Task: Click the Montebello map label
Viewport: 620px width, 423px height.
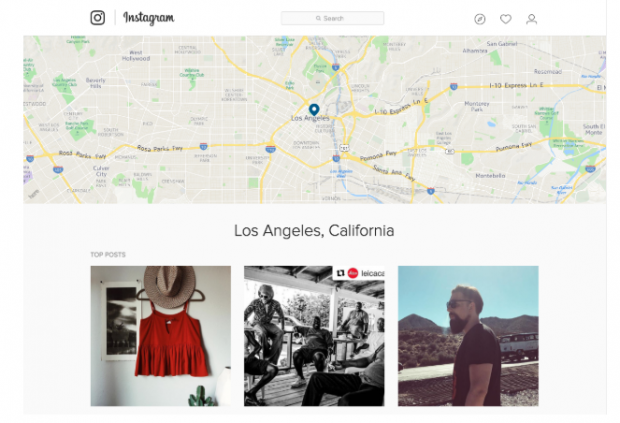Action: point(490,176)
